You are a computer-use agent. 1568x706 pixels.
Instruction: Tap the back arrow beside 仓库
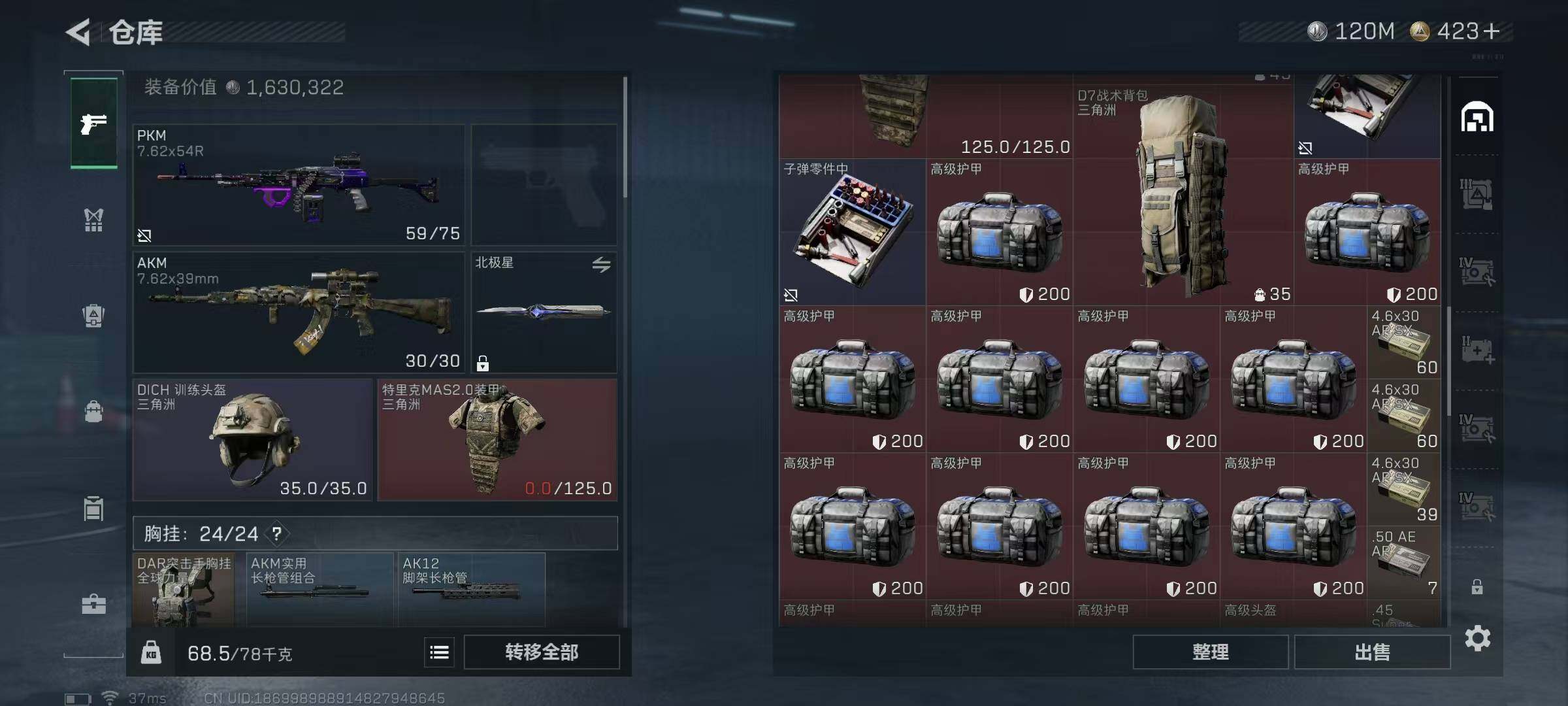pyautogui.click(x=78, y=32)
